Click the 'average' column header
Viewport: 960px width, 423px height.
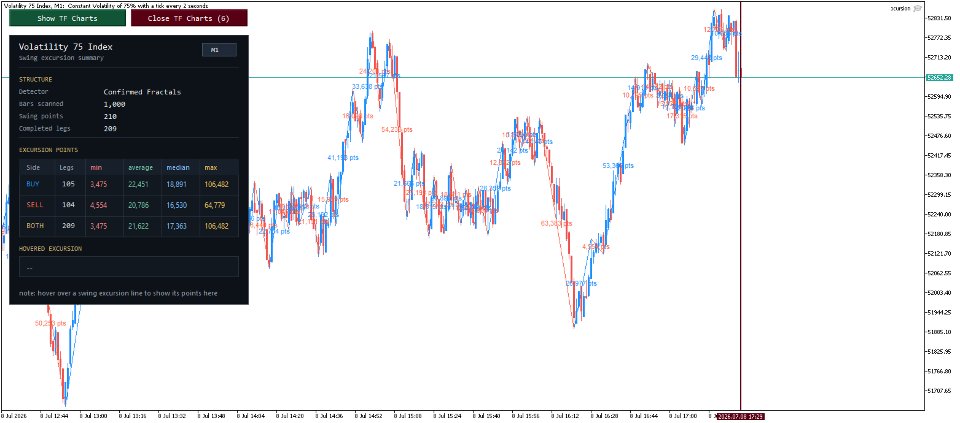[x=141, y=168]
